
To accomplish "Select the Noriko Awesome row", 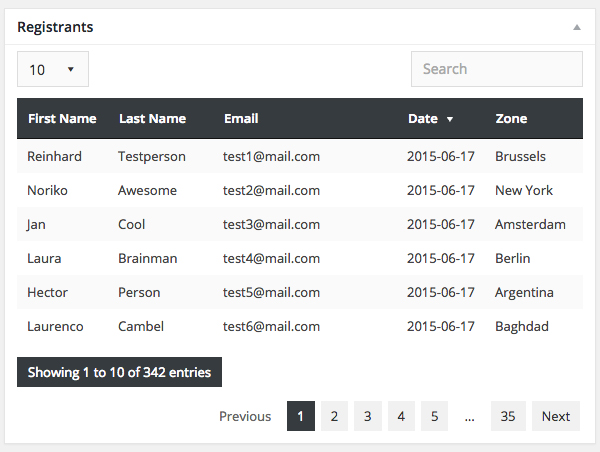I will [x=147, y=190].
